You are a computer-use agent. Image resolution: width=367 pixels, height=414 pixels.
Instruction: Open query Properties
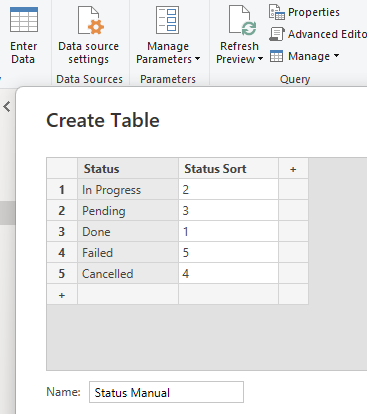[x=304, y=12]
